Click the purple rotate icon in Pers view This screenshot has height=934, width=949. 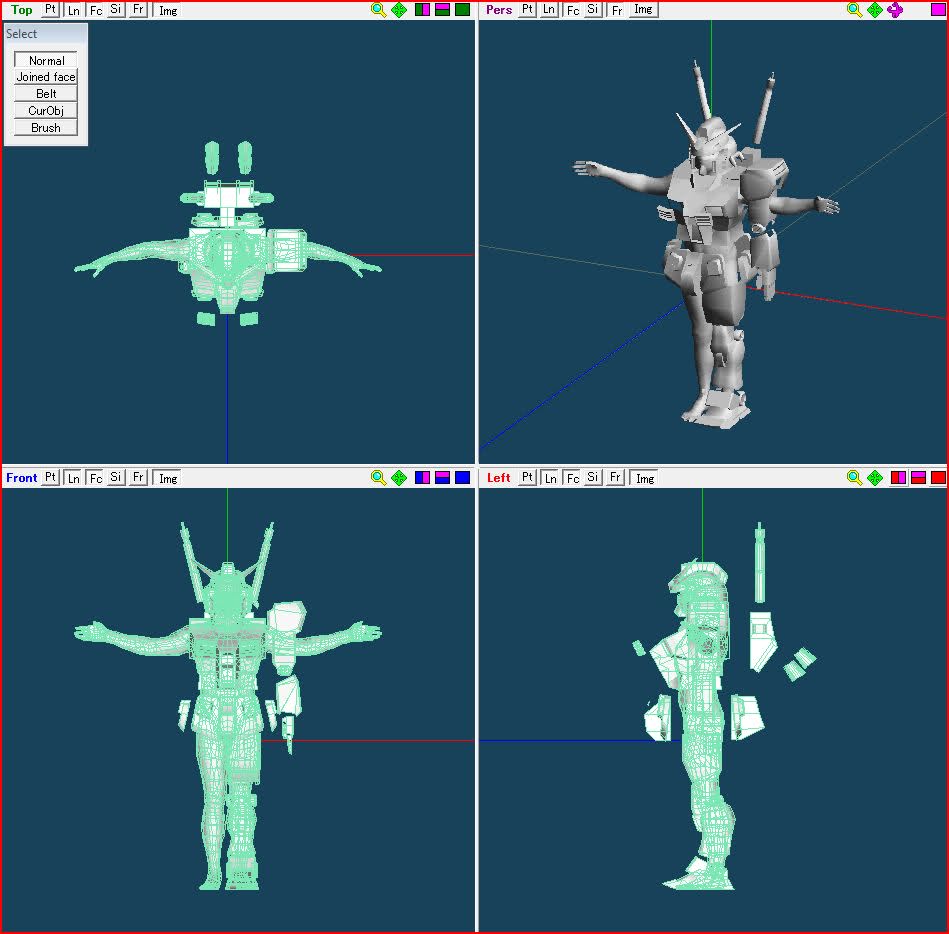[x=895, y=10]
